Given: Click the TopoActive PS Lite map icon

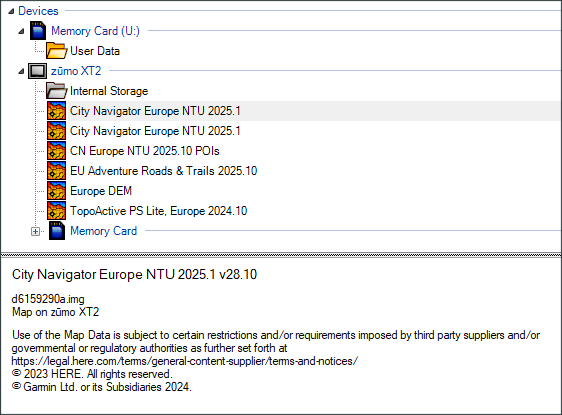Looking at the screenshot, I should (56, 211).
